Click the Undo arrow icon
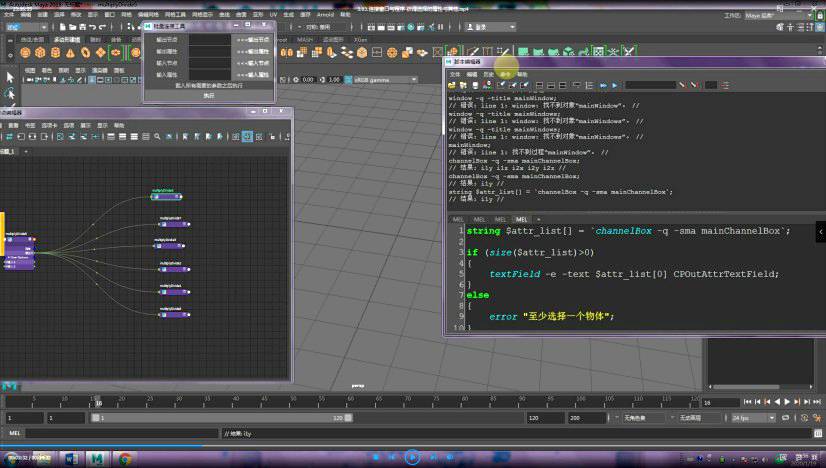 pos(93,27)
